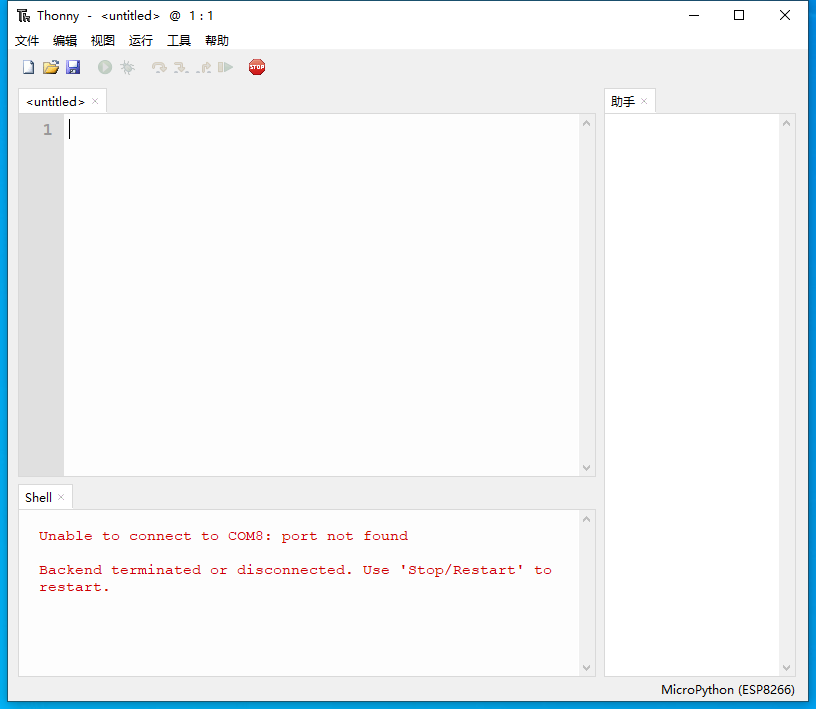Run the current script
This screenshot has height=709, width=816.
click(105, 66)
